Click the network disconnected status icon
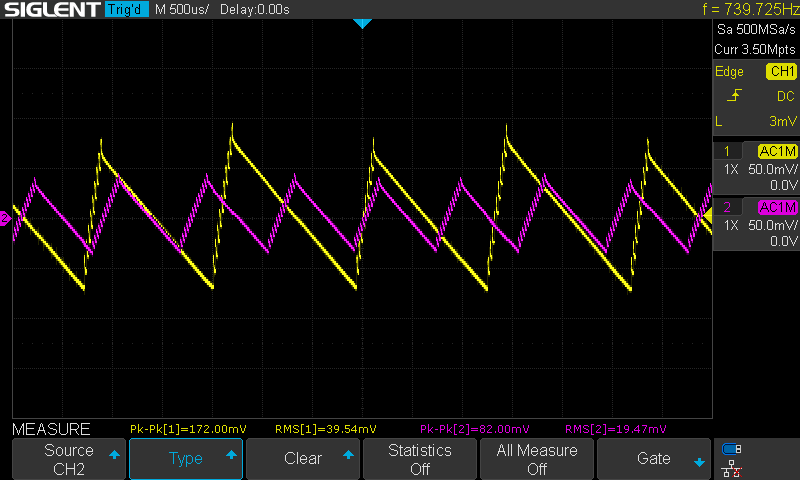Image resolution: width=800 pixels, height=480 pixels. pos(732,468)
